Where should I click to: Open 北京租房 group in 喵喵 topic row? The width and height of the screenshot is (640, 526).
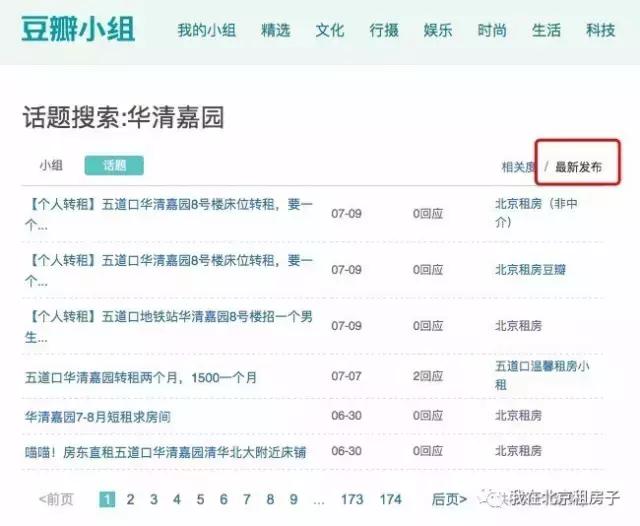pyautogui.click(x=518, y=451)
